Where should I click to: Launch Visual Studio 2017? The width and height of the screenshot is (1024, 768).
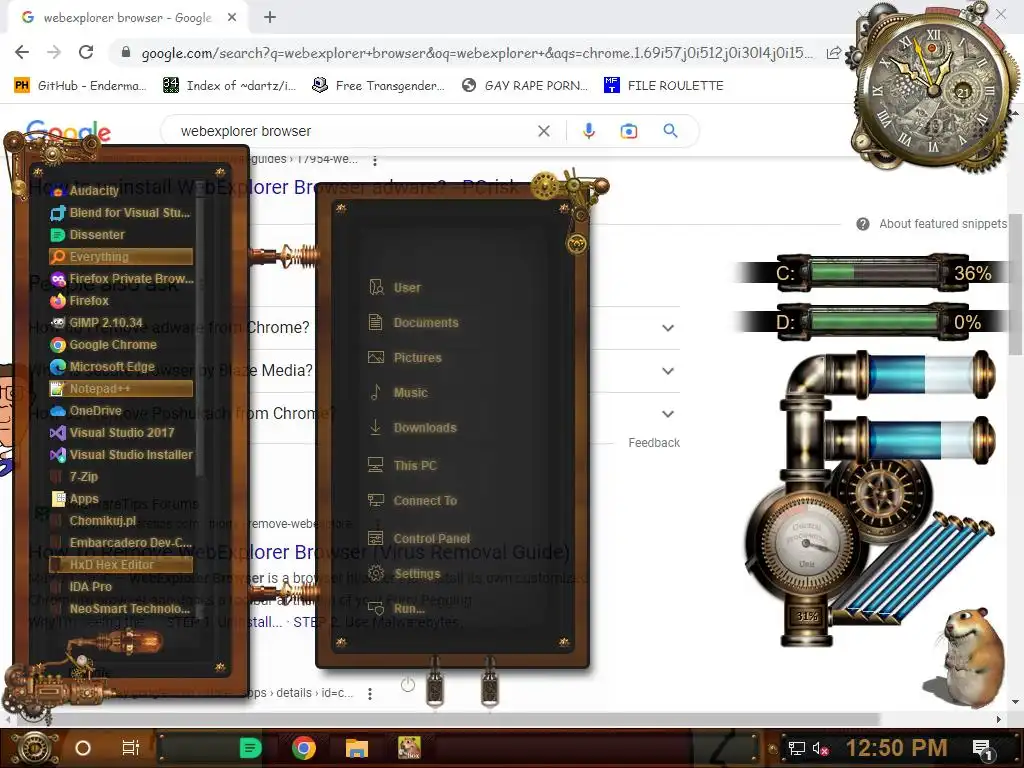(121, 433)
